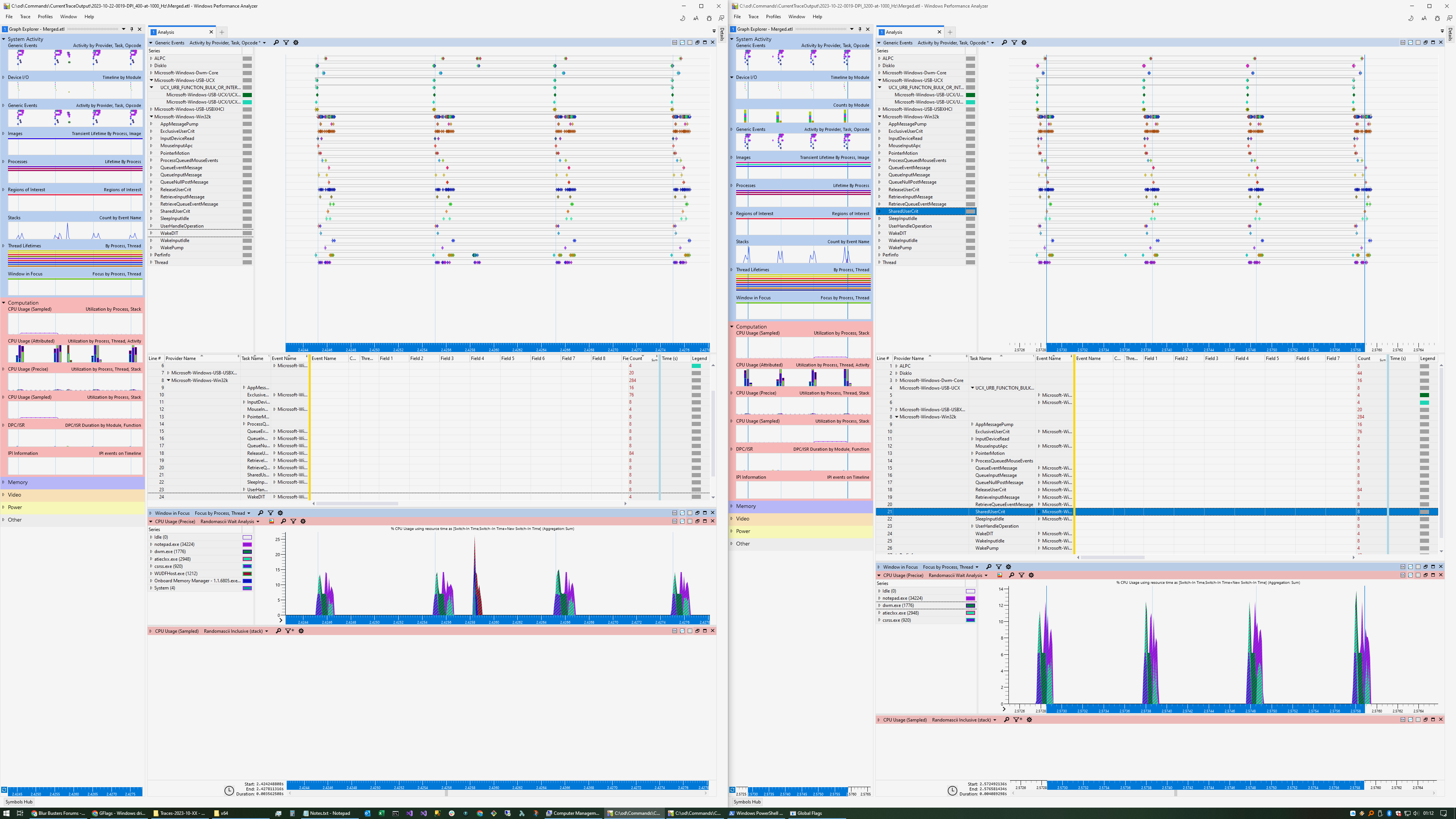Open search in right Generic Events graph
This screenshot has width=1456, height=819.
click(1004, 42)
